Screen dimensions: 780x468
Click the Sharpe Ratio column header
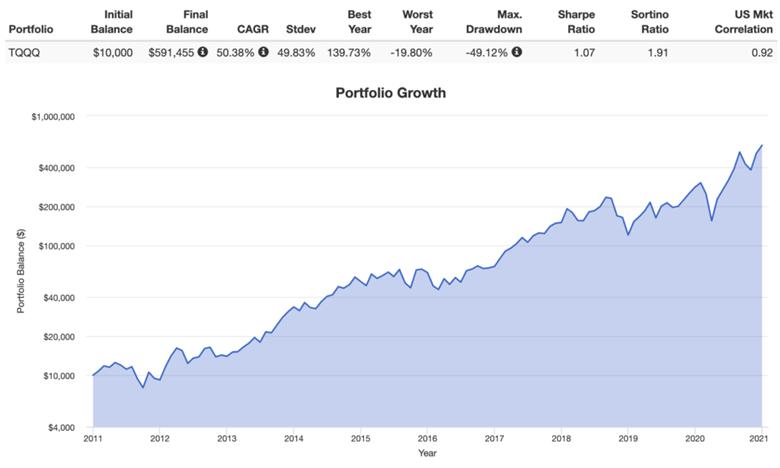coord(576,22)
